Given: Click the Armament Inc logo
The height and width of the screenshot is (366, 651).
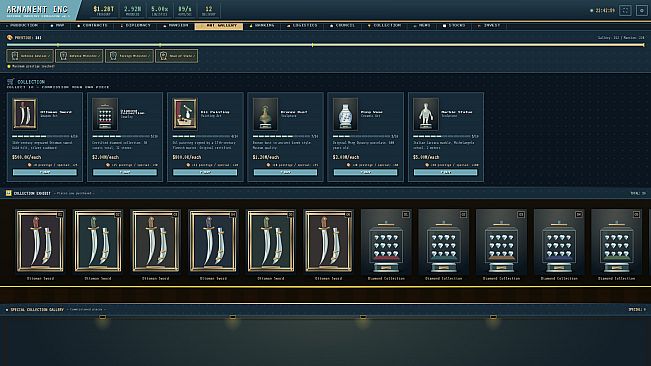Looking at the screenshot, I should click(37, 10).
